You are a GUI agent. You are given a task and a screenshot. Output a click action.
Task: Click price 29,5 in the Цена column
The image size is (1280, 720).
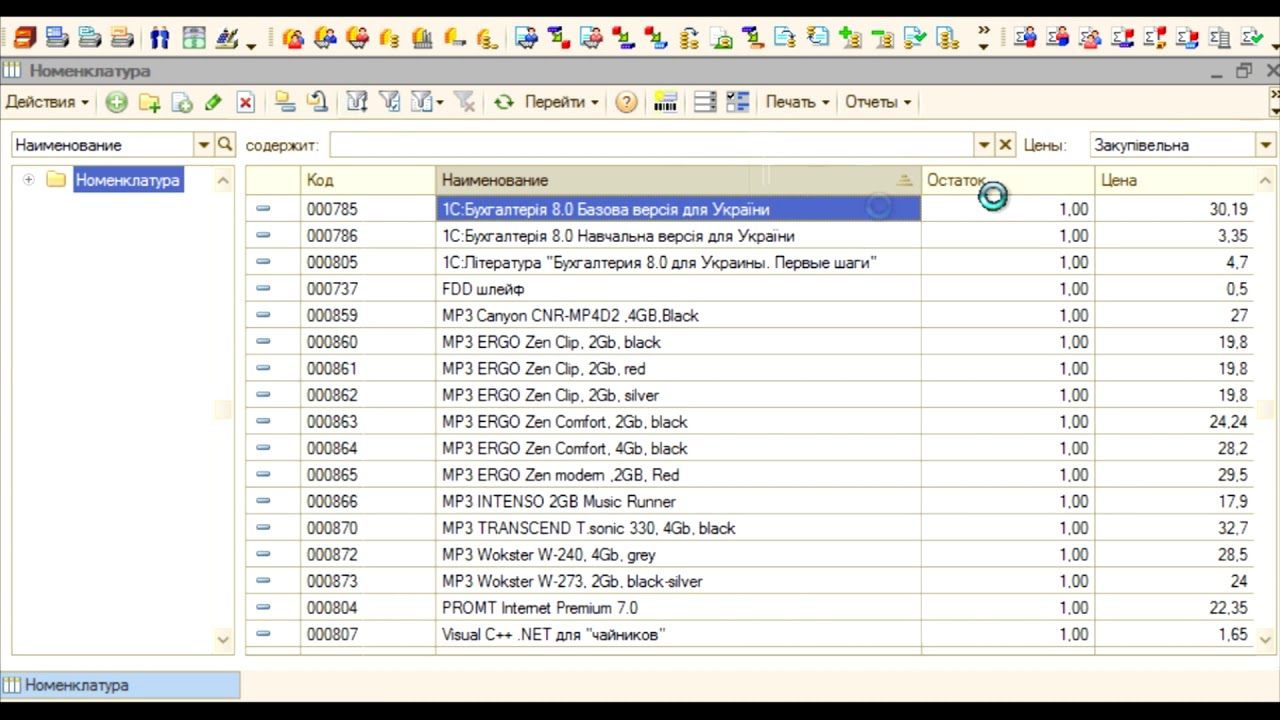click(1232, 475)
